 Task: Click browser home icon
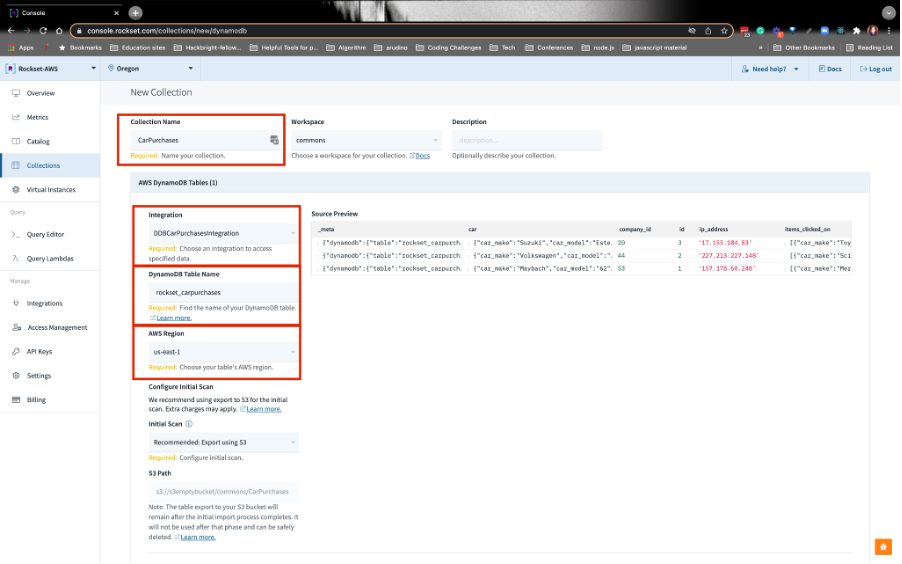tap(59, 31)
